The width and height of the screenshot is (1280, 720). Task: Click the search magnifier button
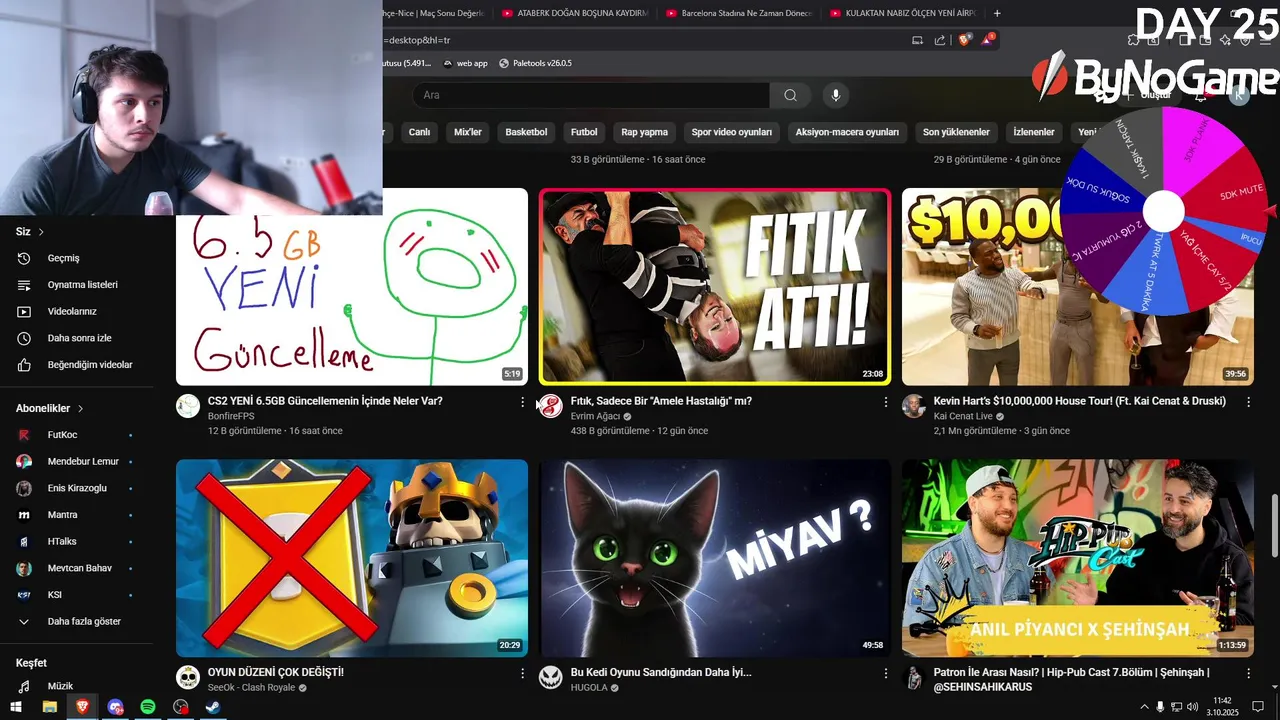(x=790, y=95)
